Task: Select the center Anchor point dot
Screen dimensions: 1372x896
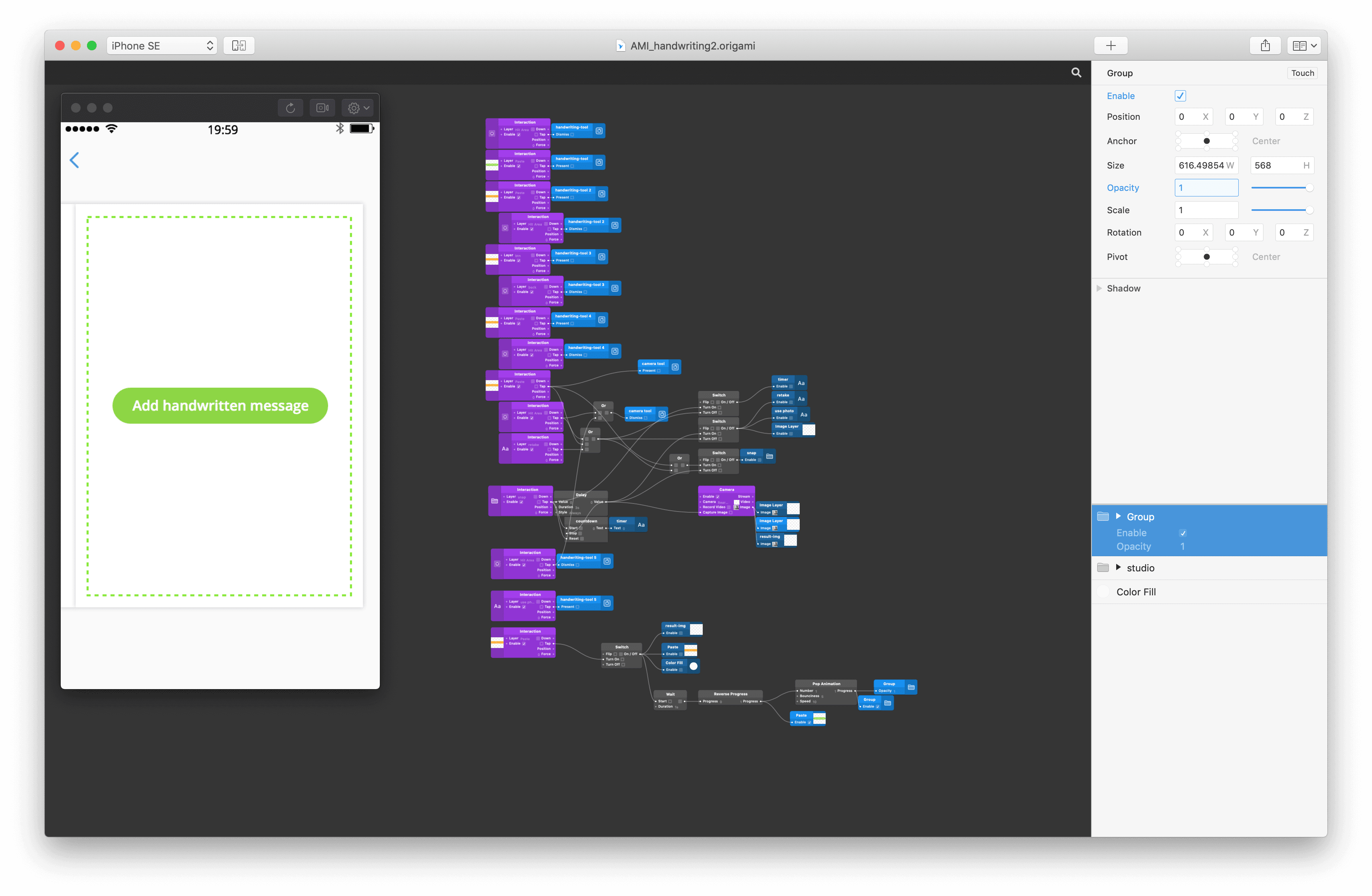Action: [x=1206, y=141]
